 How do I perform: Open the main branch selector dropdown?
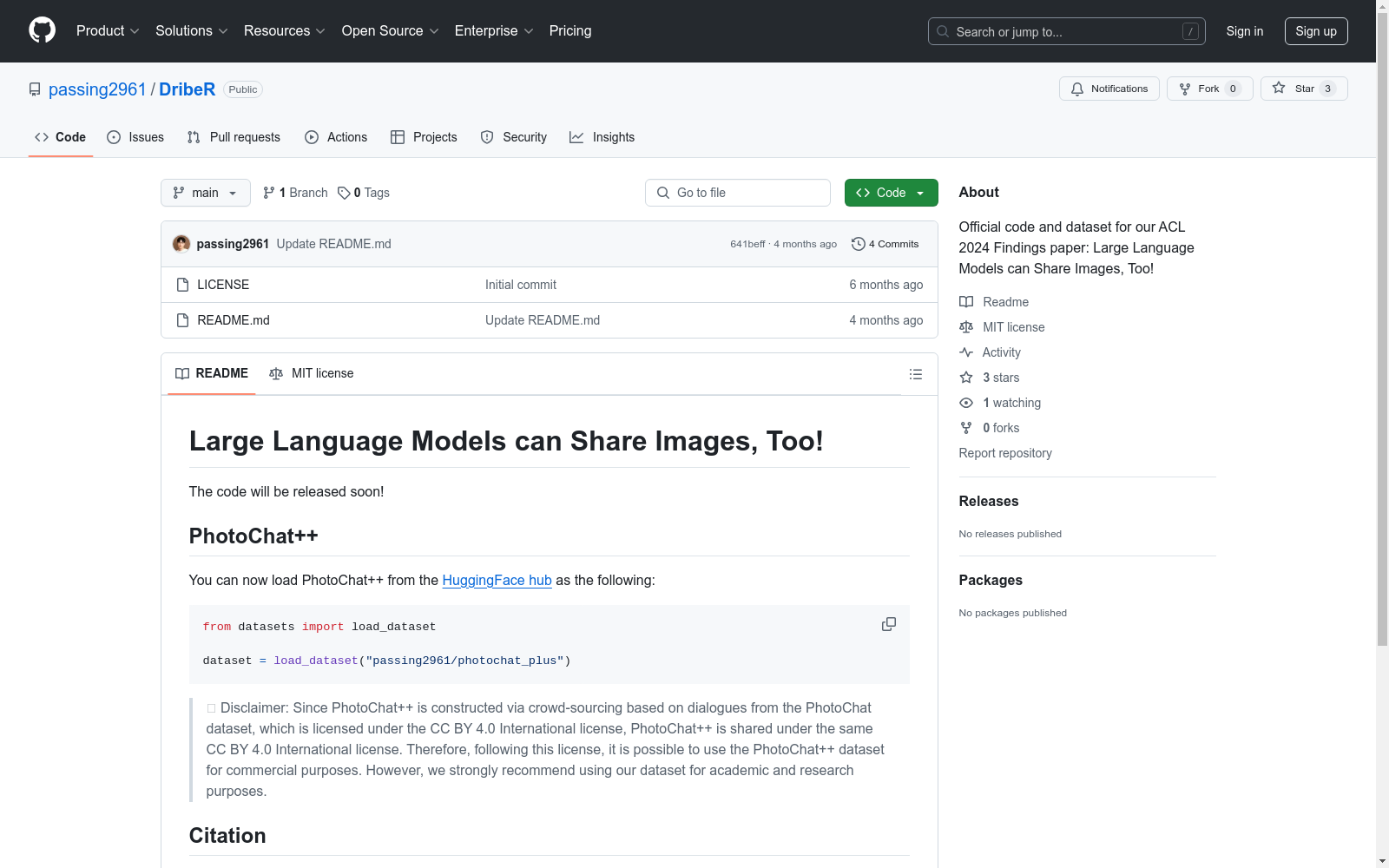pos(206,193)
